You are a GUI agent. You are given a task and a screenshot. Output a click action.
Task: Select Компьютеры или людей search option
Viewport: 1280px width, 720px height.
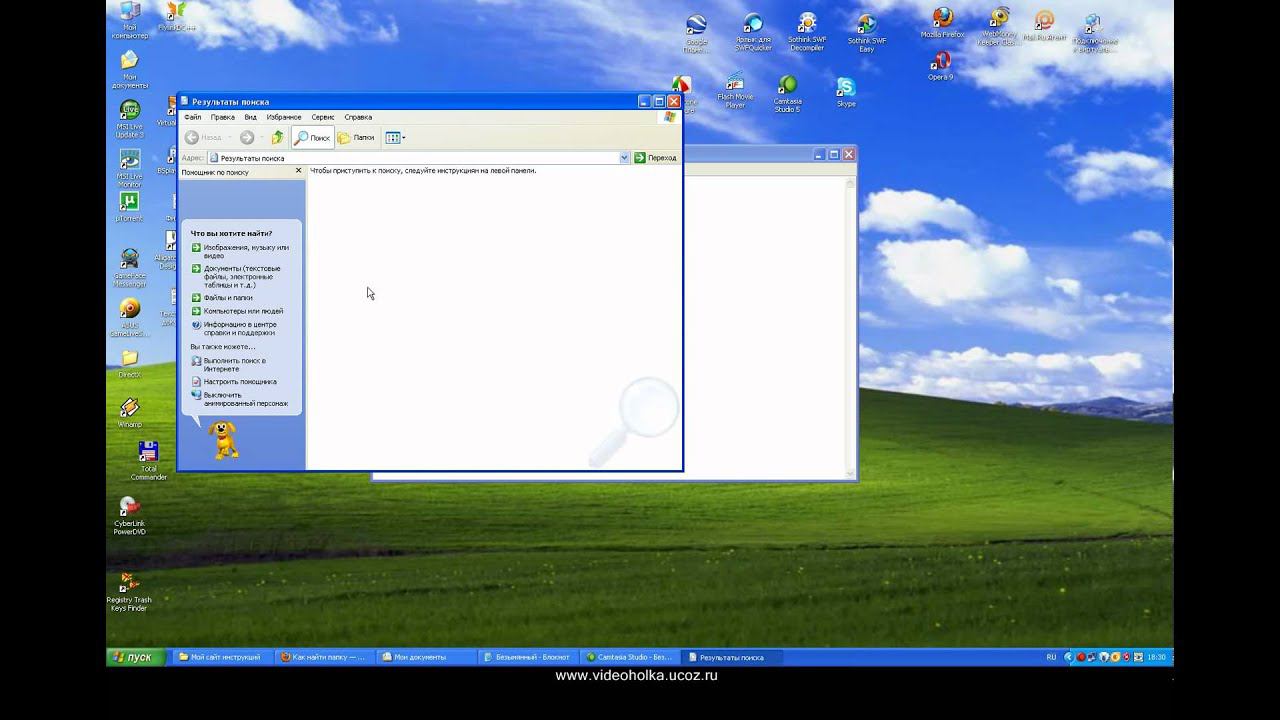click(237, 311)
